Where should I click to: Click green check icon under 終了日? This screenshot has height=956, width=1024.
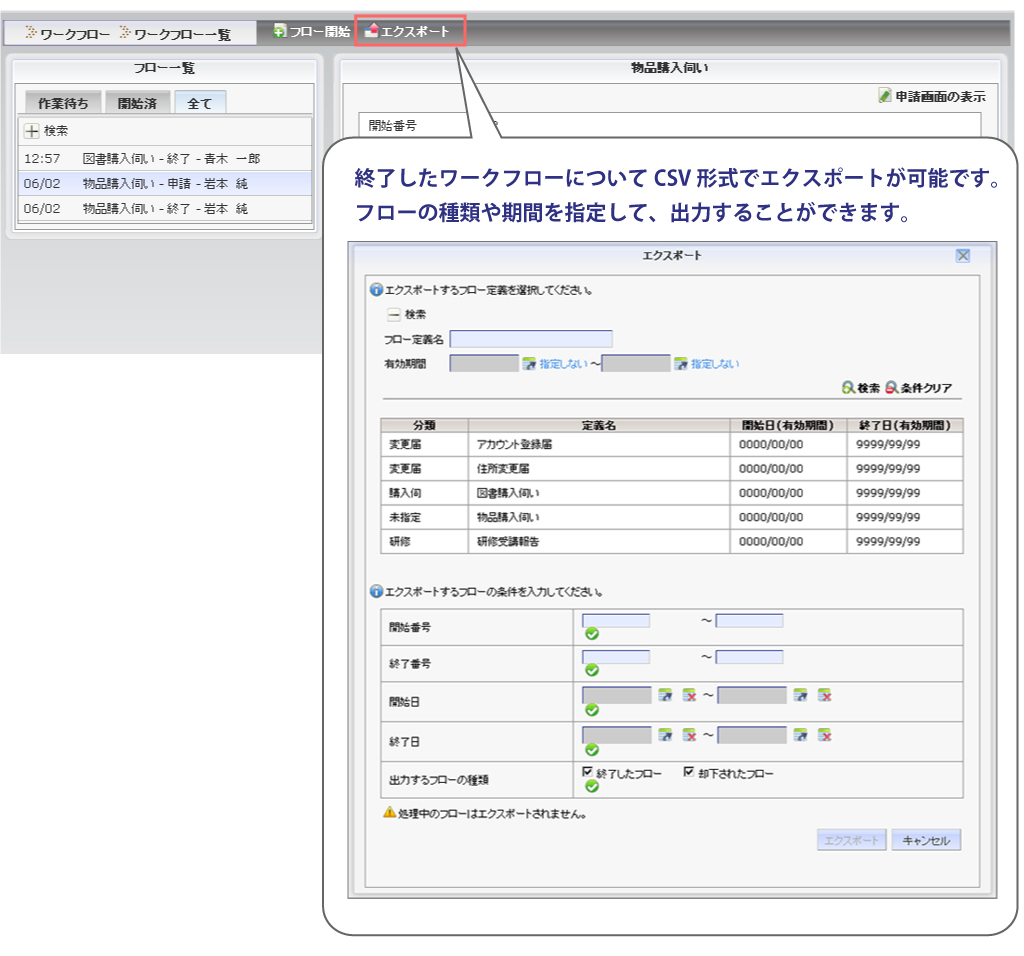click(x=592, y=750)
